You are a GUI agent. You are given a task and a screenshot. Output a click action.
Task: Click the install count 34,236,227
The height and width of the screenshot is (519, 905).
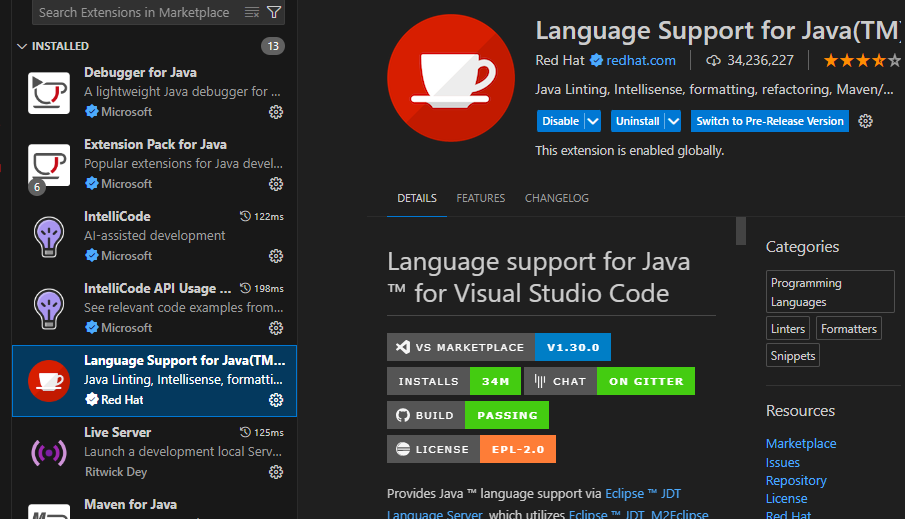750,60
